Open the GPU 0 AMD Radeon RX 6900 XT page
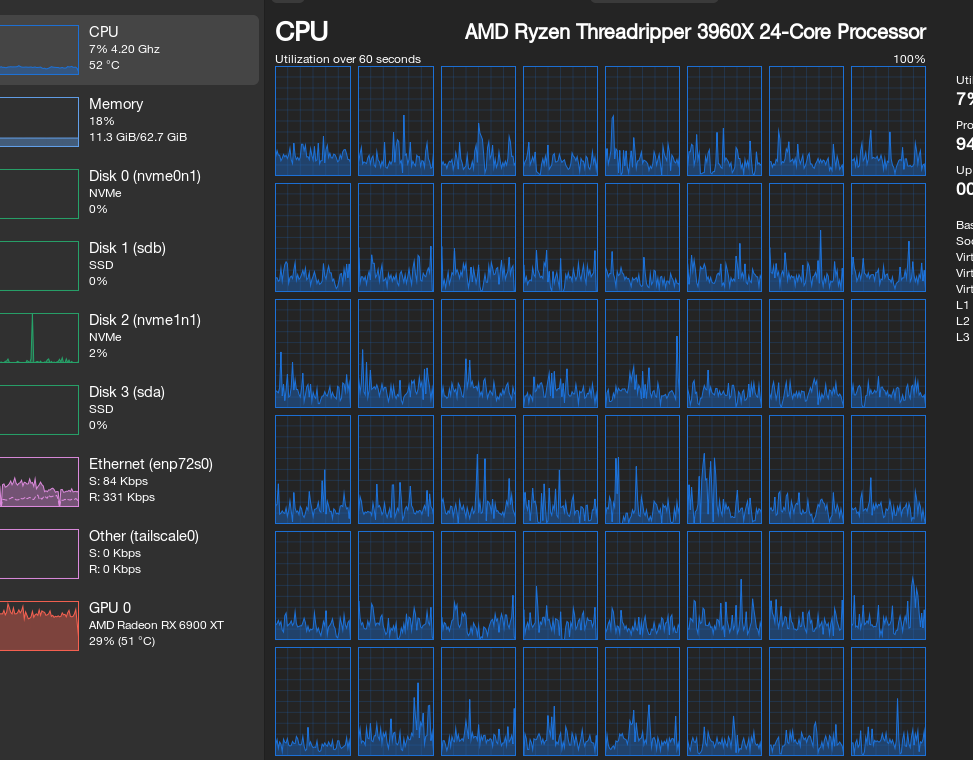 [128, 625]
